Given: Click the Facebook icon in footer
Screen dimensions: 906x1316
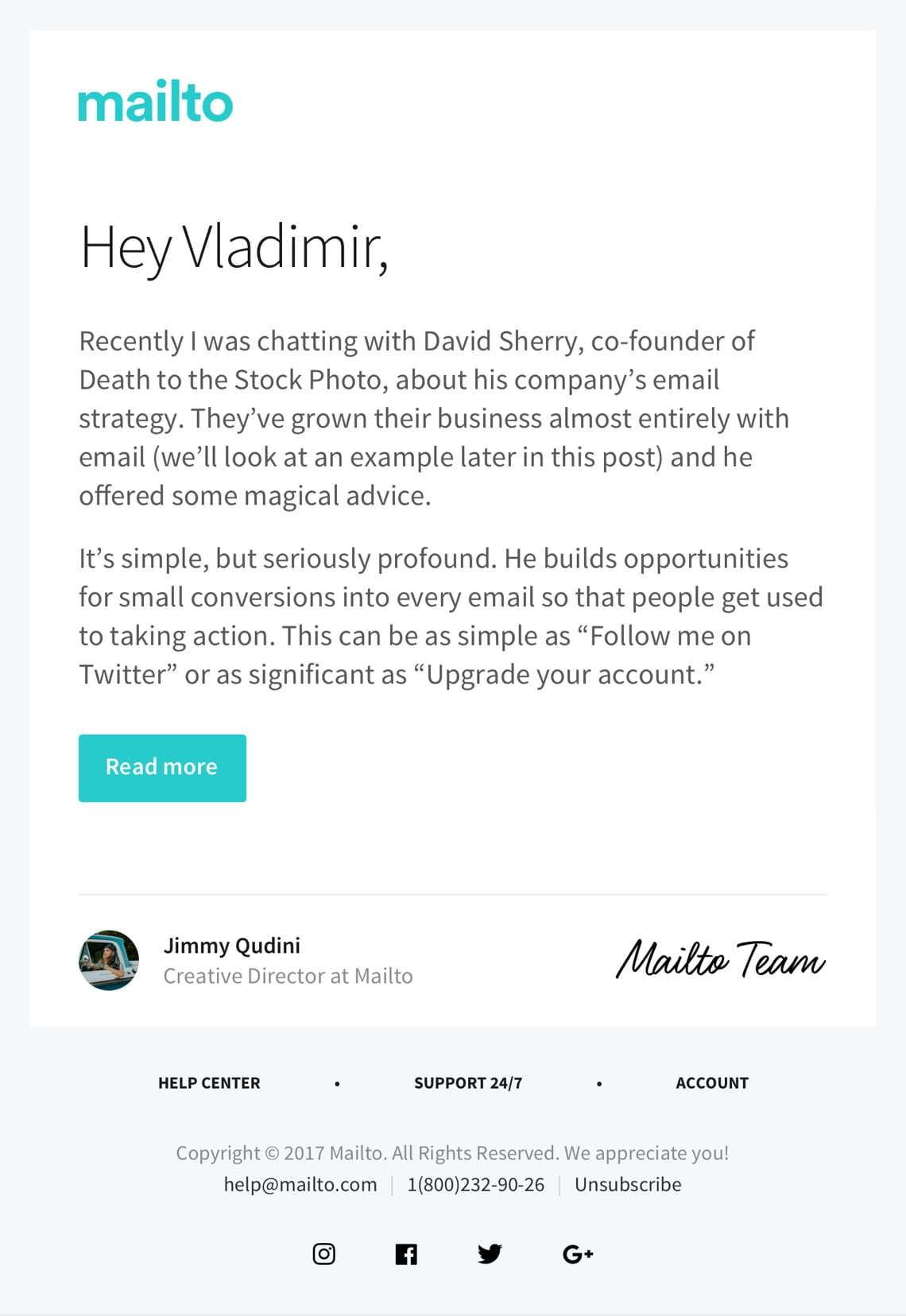Looking at the screenshot, I should click(406, 1254).
